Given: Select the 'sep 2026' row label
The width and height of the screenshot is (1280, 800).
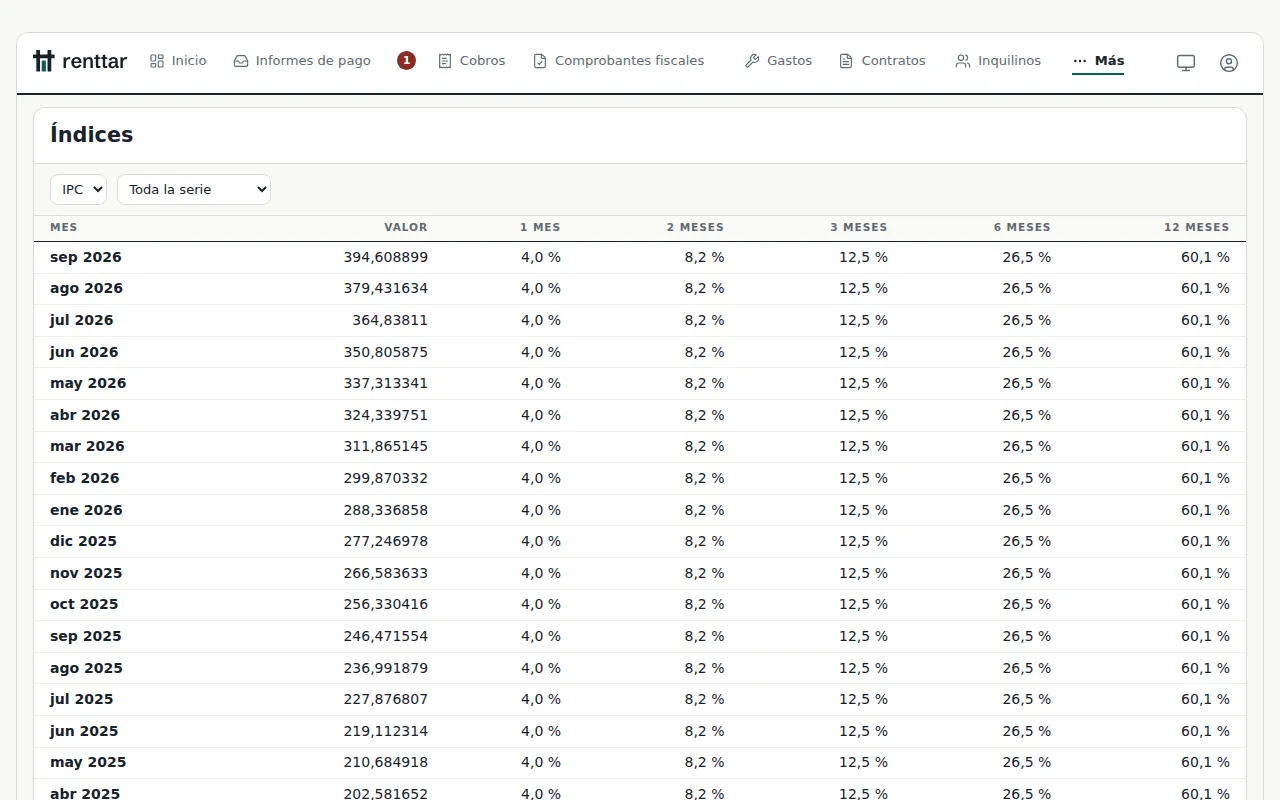Looking at the screenshot, I should [x=86, y=257].
